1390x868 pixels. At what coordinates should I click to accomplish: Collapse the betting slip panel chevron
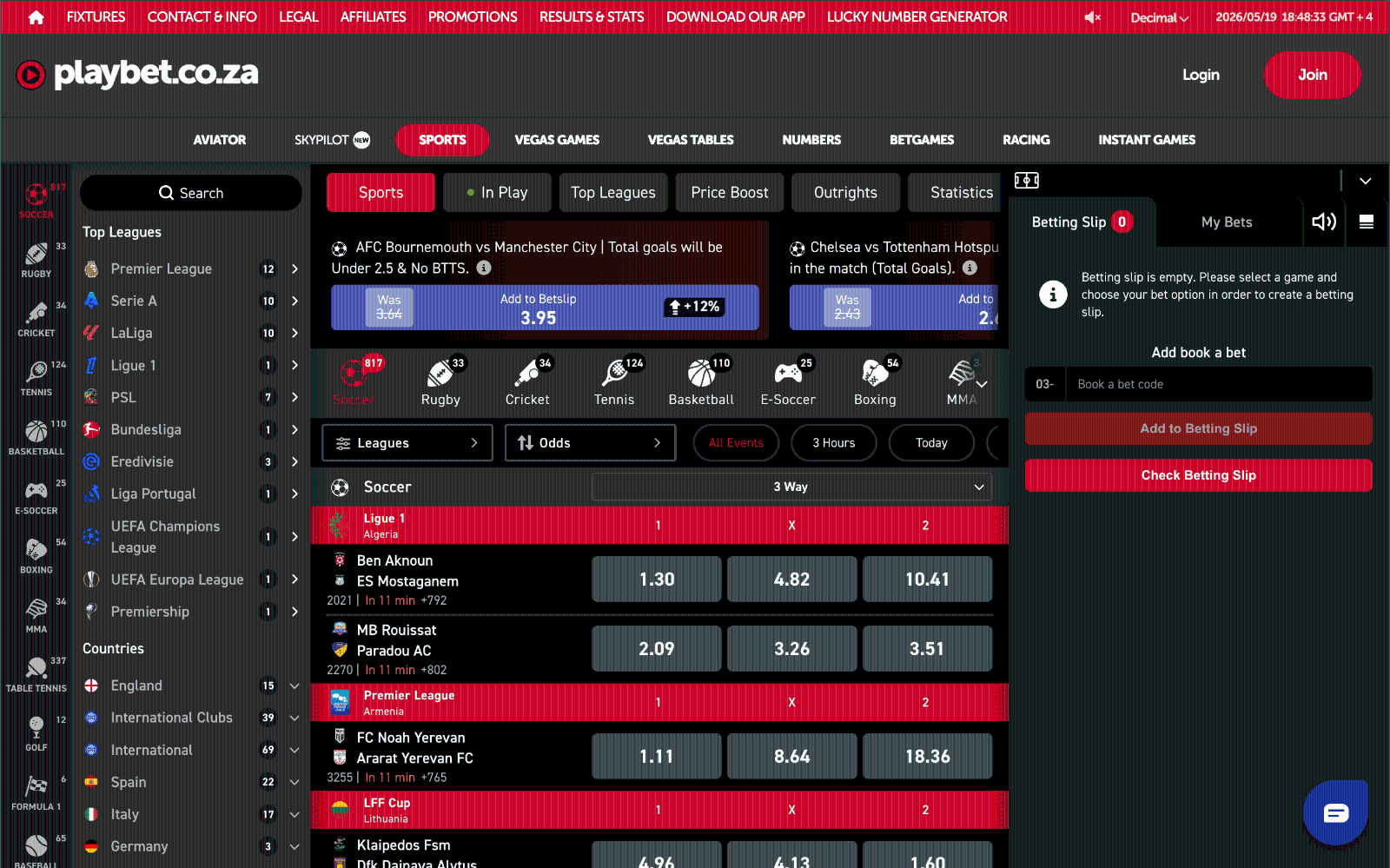point(1366,181)
